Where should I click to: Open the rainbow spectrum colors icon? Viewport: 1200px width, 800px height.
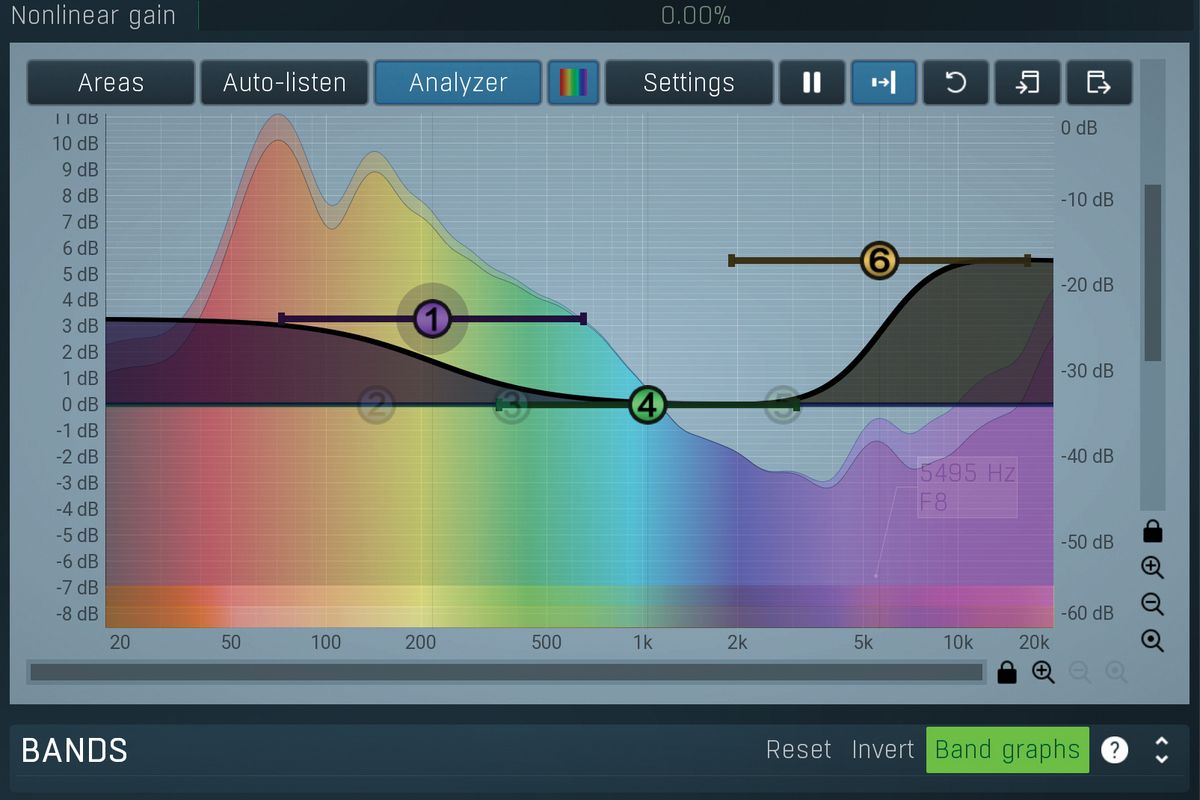572,83
